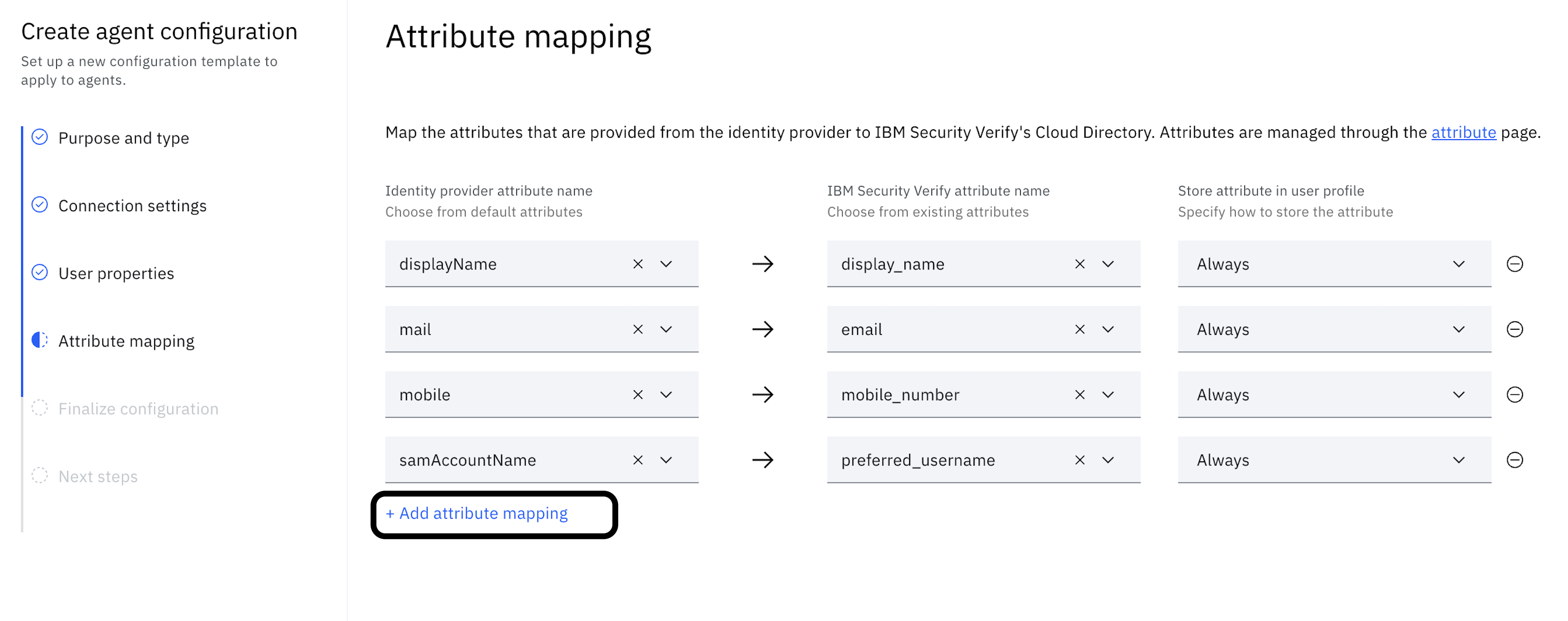Clear the email attribute selection

pos(1079,329)
